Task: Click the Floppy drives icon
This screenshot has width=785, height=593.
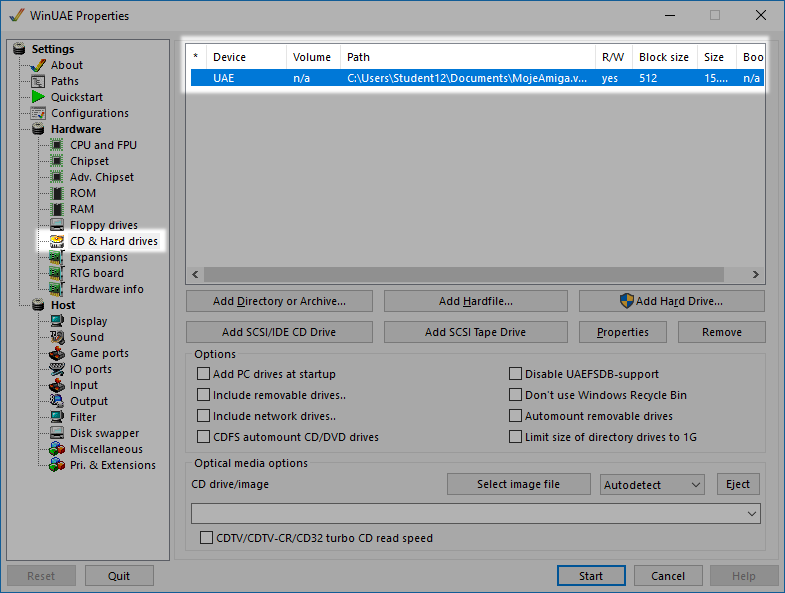Action: pos(57,225)
